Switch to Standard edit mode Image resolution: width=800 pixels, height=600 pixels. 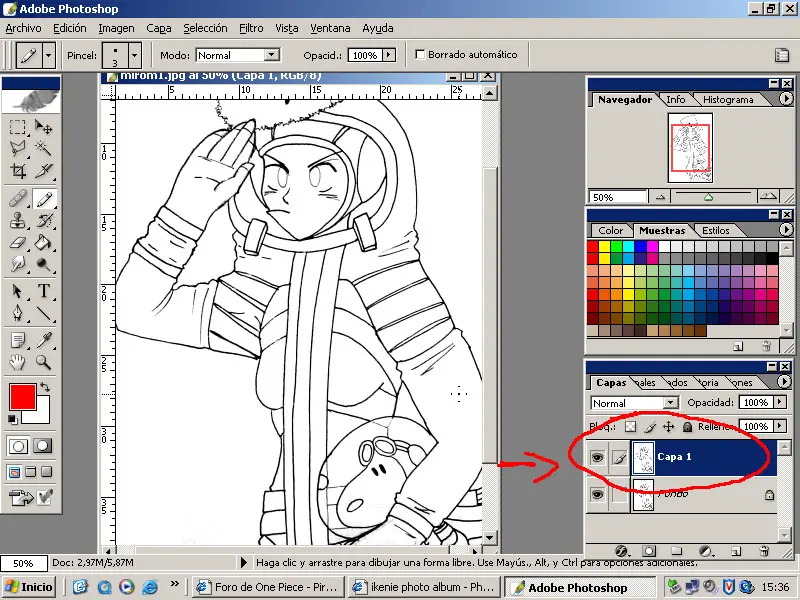[18, 446]
